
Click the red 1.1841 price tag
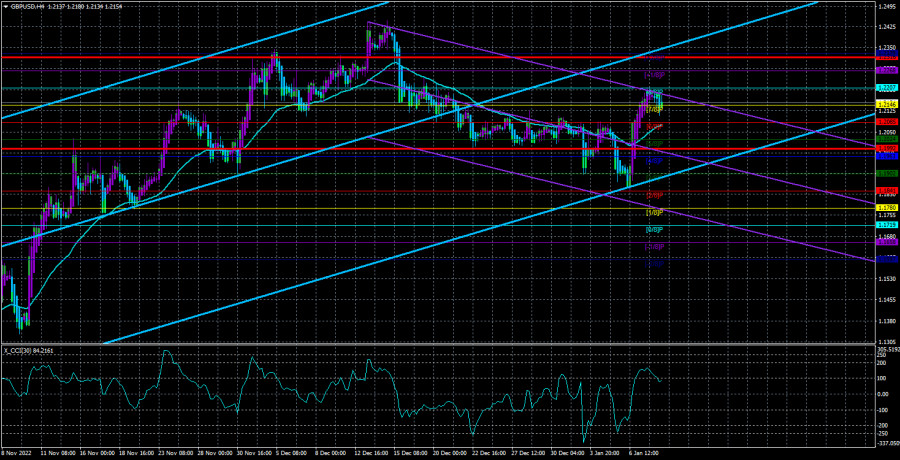[886, 191]
